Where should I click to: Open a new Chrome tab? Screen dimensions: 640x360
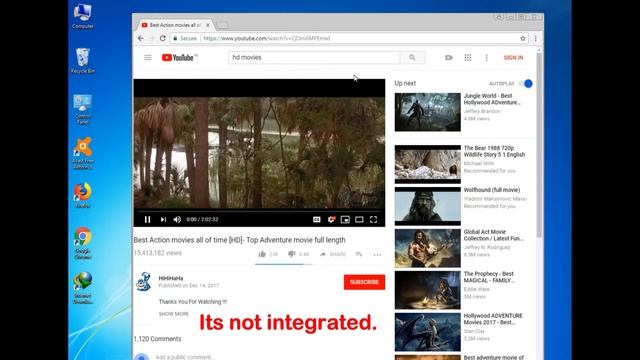tap(222, 25)
